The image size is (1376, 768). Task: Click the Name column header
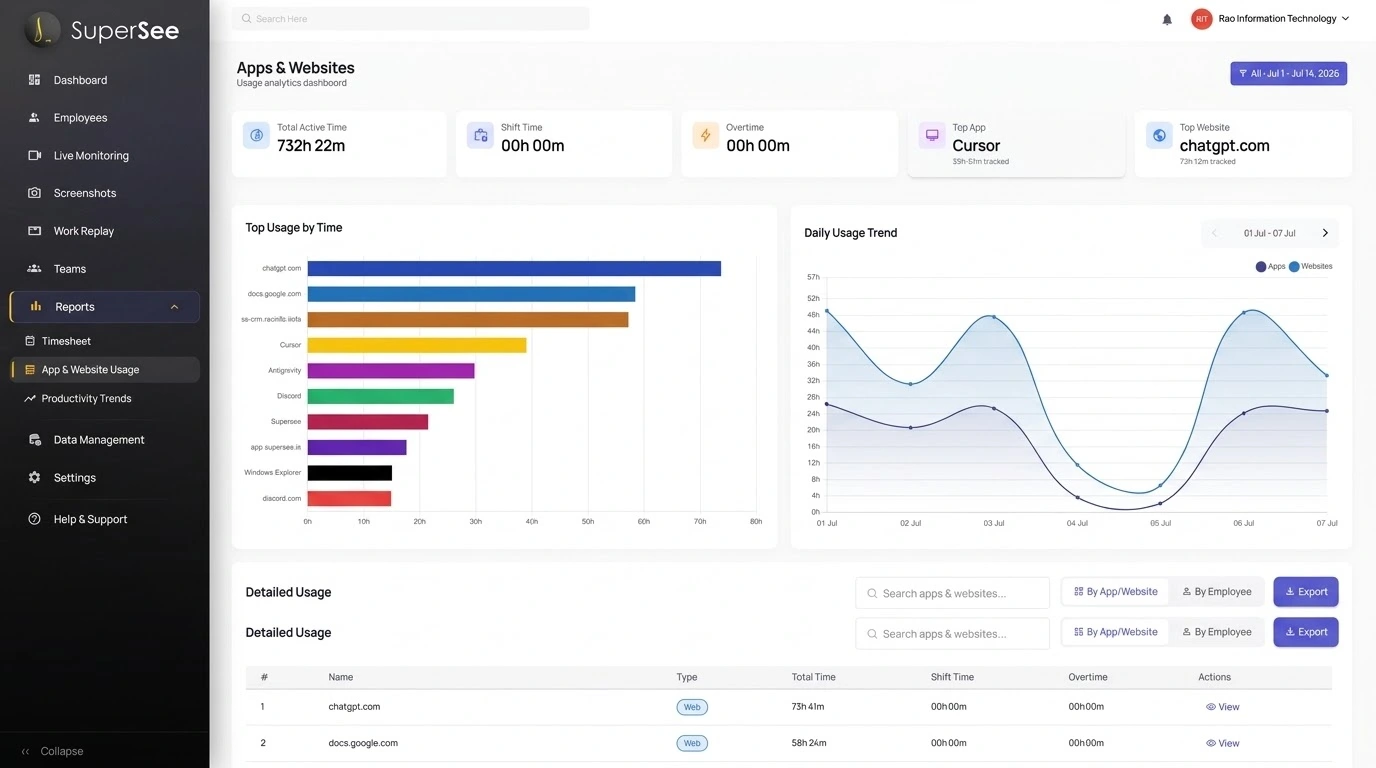point(341,677)
